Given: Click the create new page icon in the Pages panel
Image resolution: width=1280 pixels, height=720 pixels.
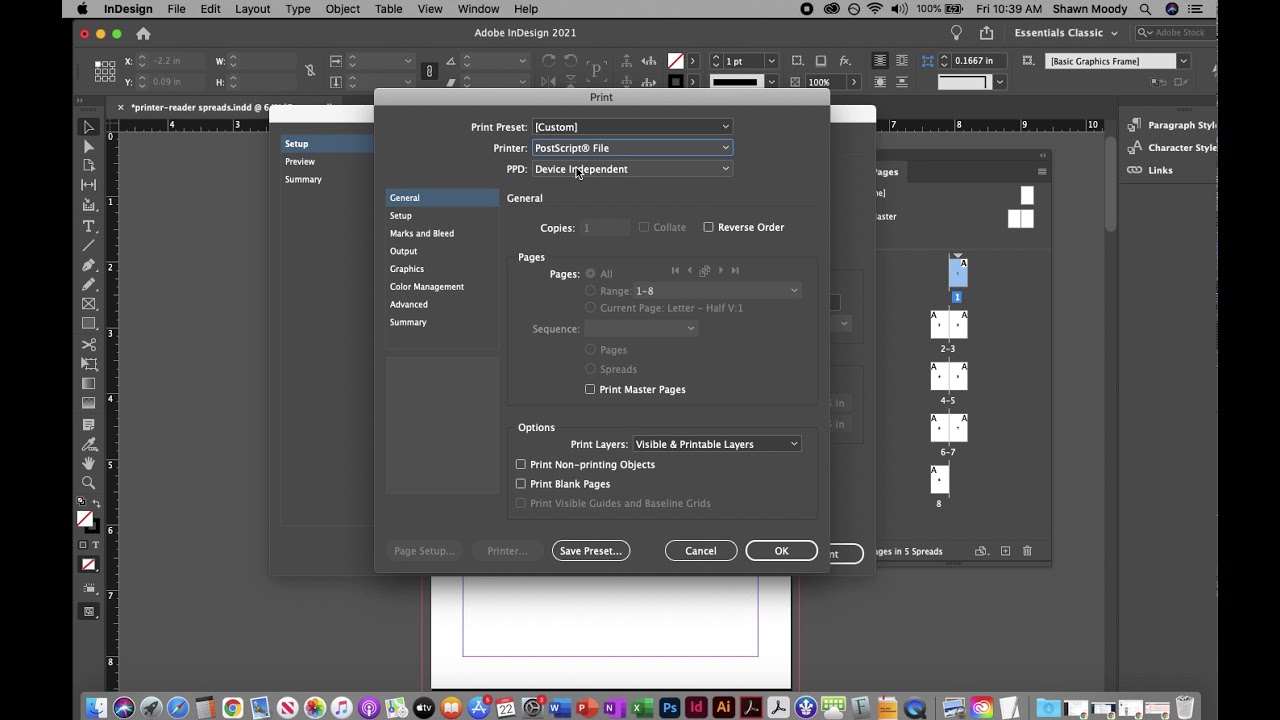Looking at the screenshot, I should [1005, 551].
